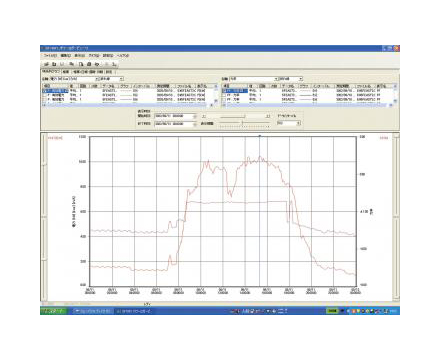Click the second toolbar icon (save)
The image size is (440, 360).
[54, 64]
